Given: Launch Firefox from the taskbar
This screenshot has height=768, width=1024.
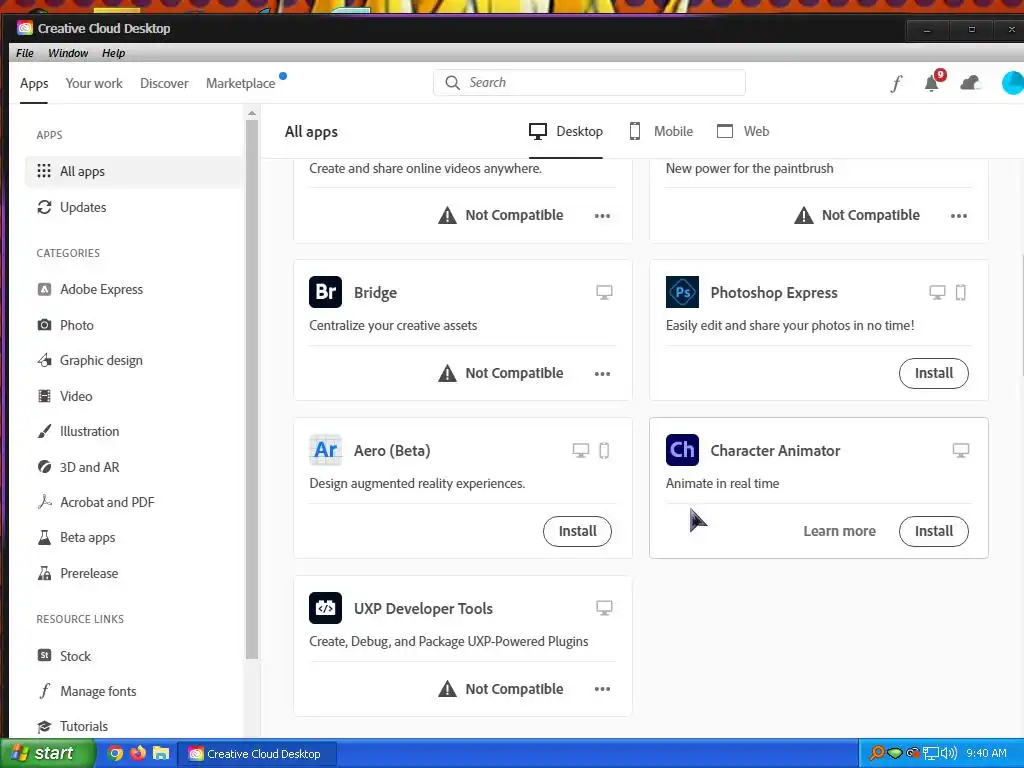Looking at the screenshot, I should (138, 754).
